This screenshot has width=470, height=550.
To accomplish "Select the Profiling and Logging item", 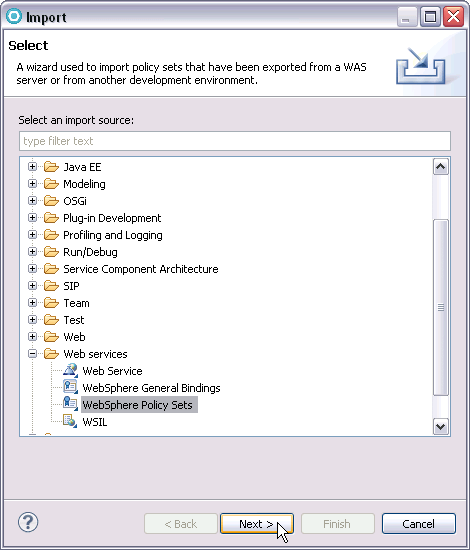I will pyautogui.click(x=113, y=235).
